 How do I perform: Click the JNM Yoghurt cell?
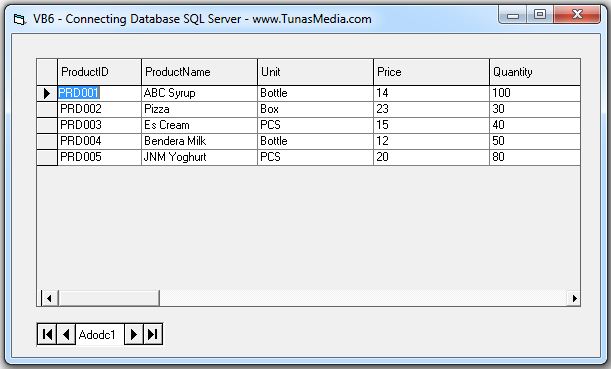click(200, 157)
